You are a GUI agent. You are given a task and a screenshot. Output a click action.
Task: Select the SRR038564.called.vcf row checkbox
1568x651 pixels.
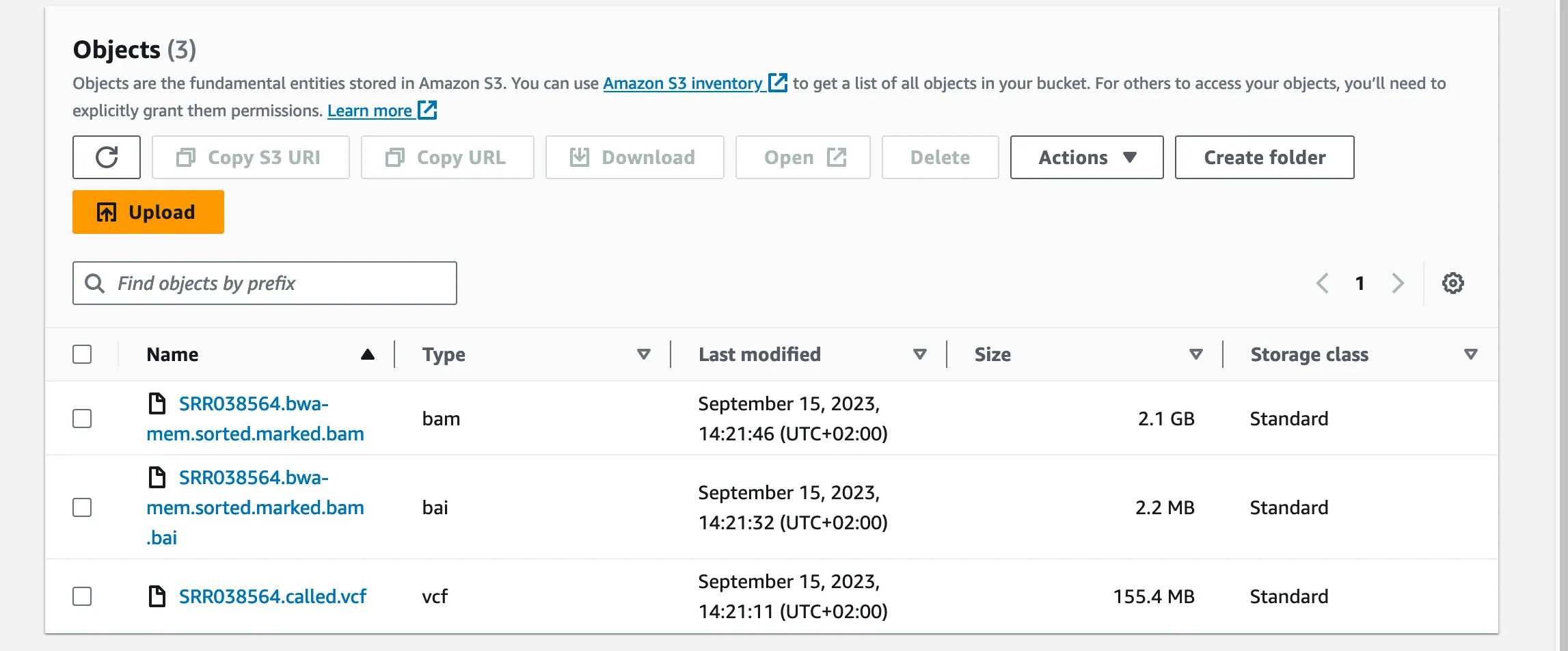tap(82, 596)
